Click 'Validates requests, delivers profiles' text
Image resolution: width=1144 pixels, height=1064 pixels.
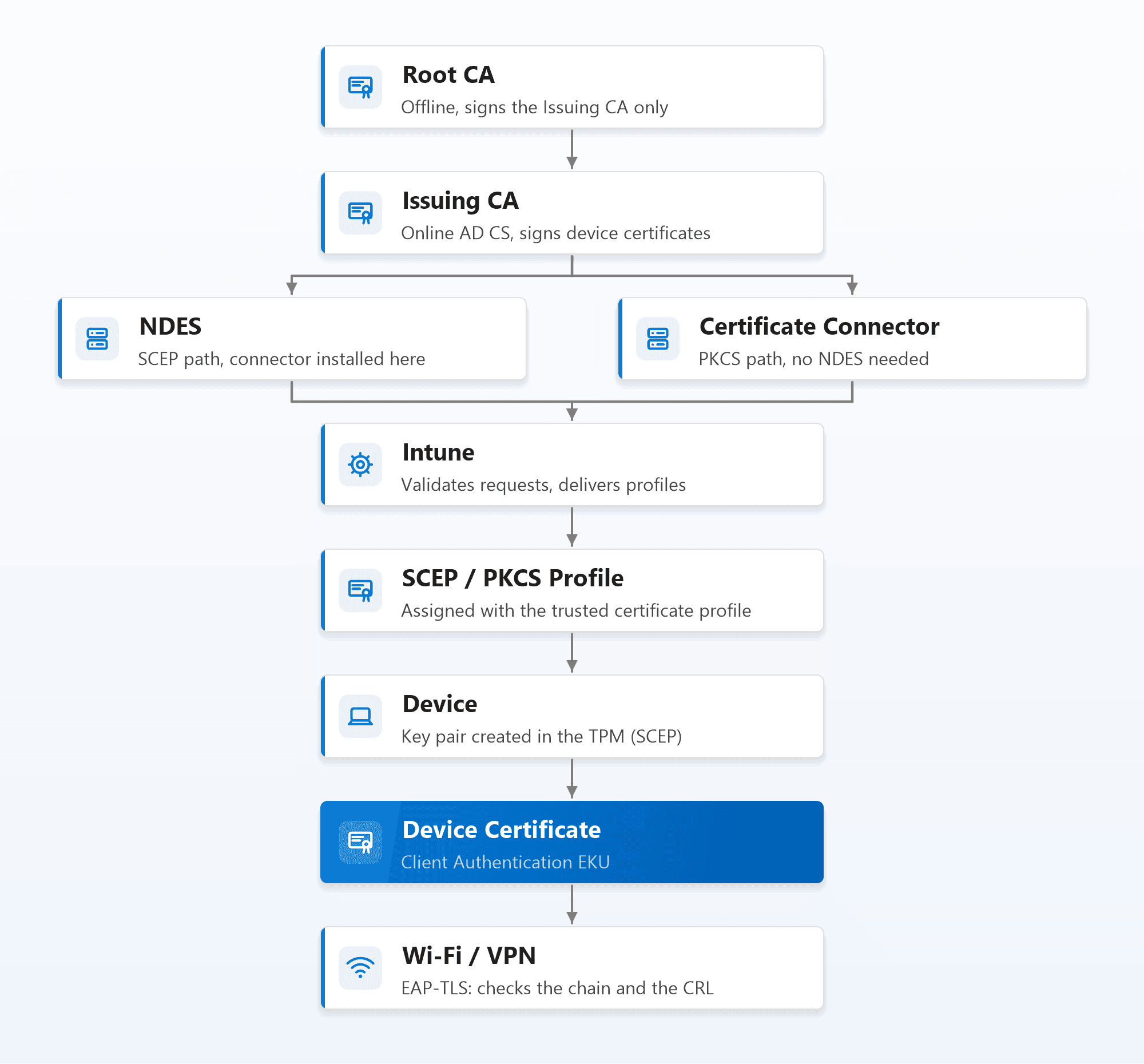coord(543,485)
